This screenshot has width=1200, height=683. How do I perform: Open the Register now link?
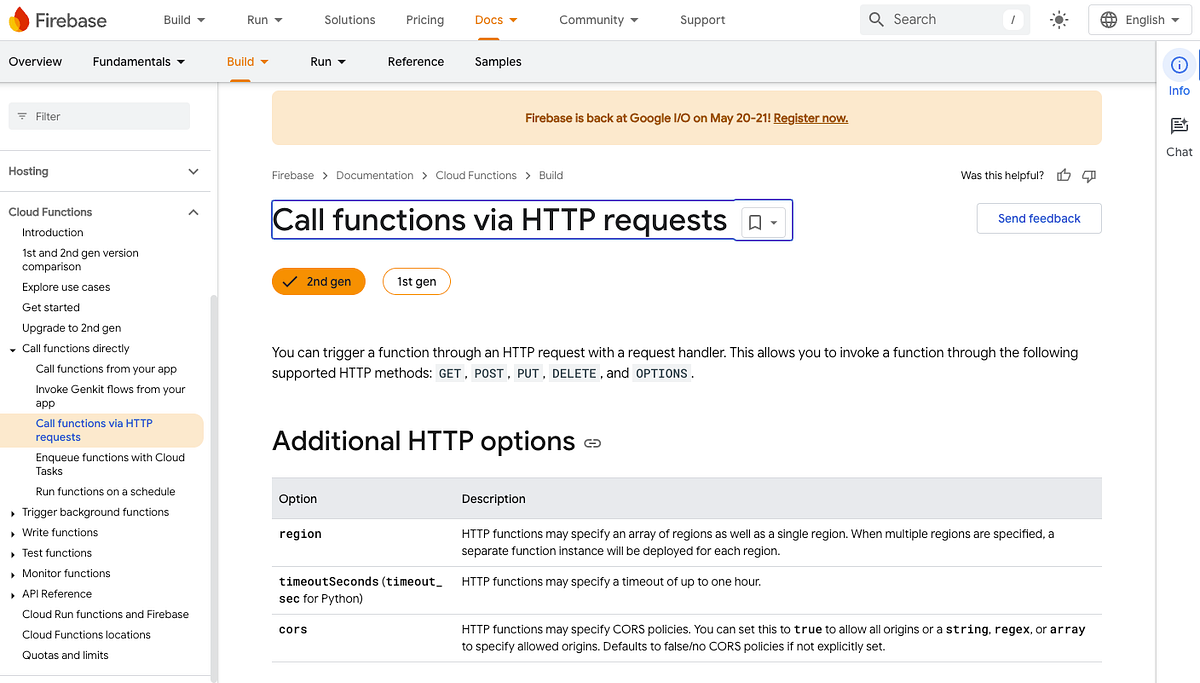[810, 117]
